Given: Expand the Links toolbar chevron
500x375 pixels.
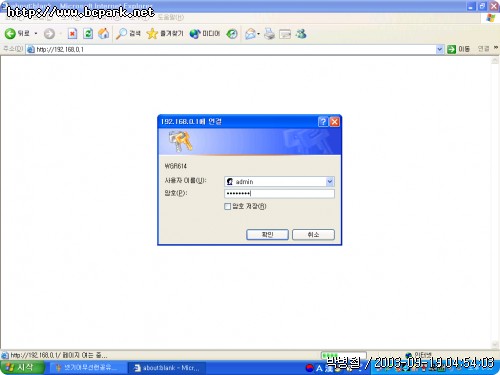Looking at the screenshot, I should point(496,48).
